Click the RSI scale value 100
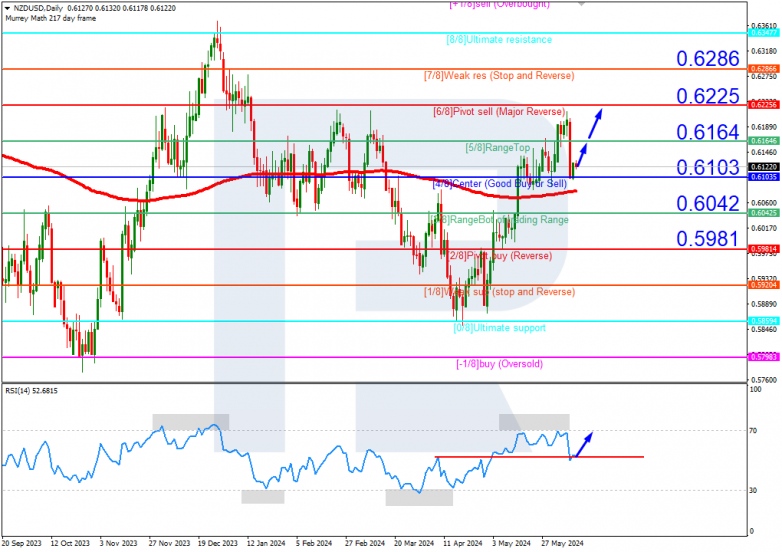This screenshot has width=782, height=552. pos(756,389)
